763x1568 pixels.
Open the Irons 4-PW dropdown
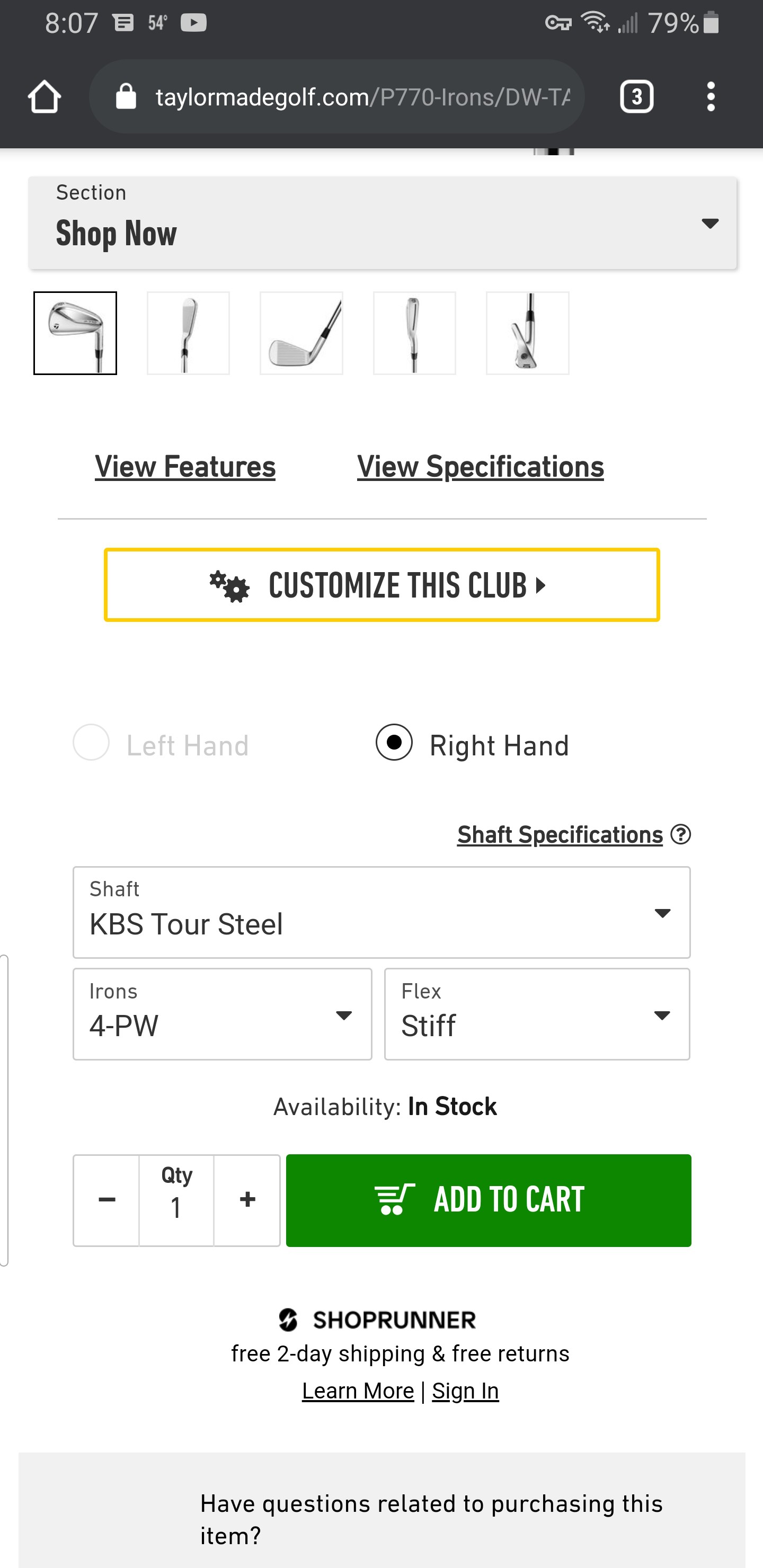point(222,1013)
